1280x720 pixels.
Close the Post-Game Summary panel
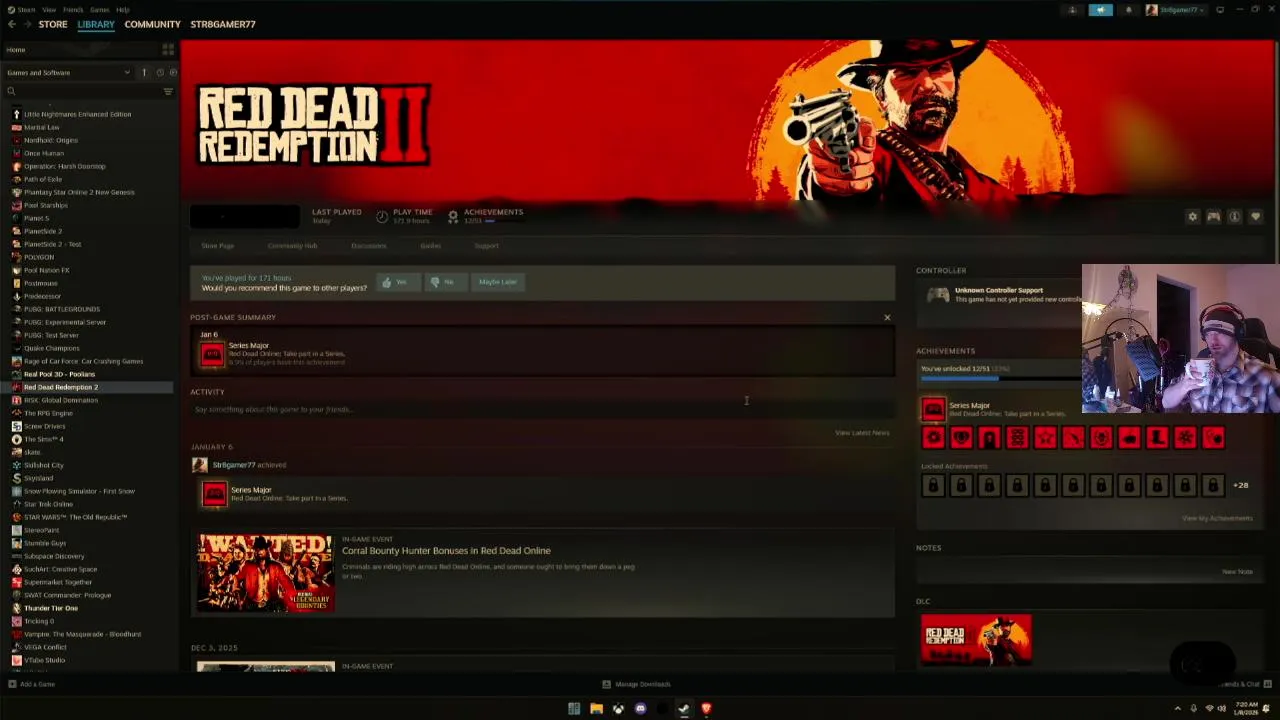[x=887, y=318]
